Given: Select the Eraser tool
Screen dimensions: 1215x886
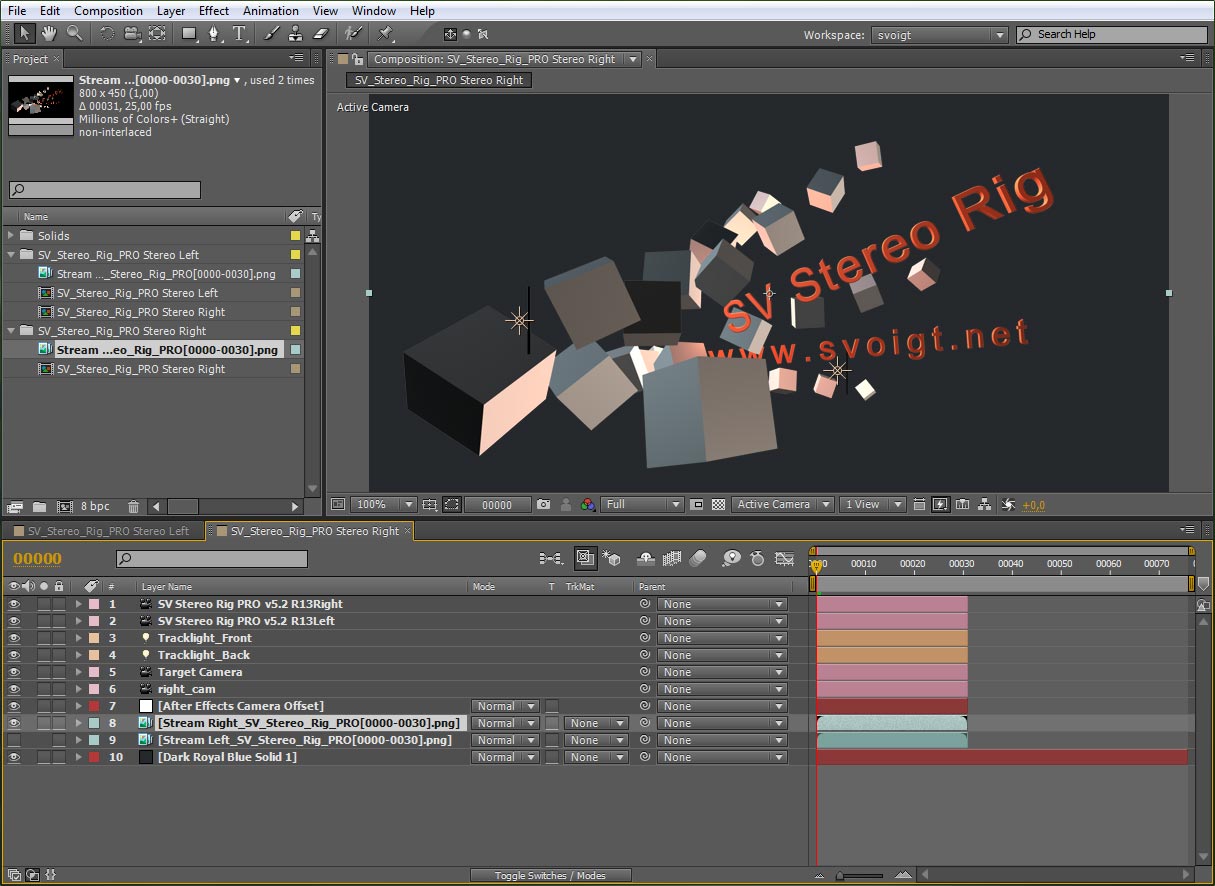Looking at the screenshot, I should point(321,33).
